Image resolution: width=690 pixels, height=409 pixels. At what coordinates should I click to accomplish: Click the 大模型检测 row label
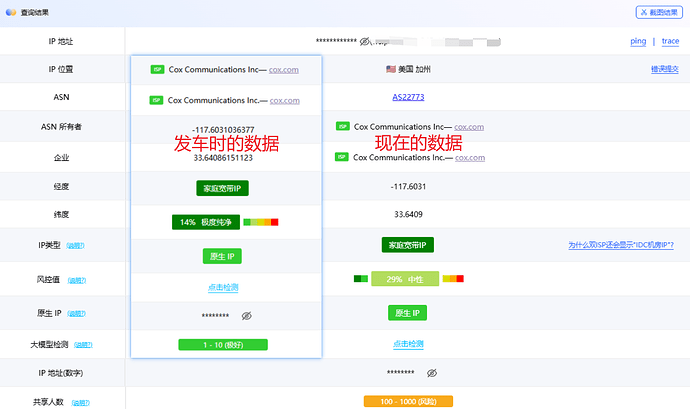click(x=49, y=344)
